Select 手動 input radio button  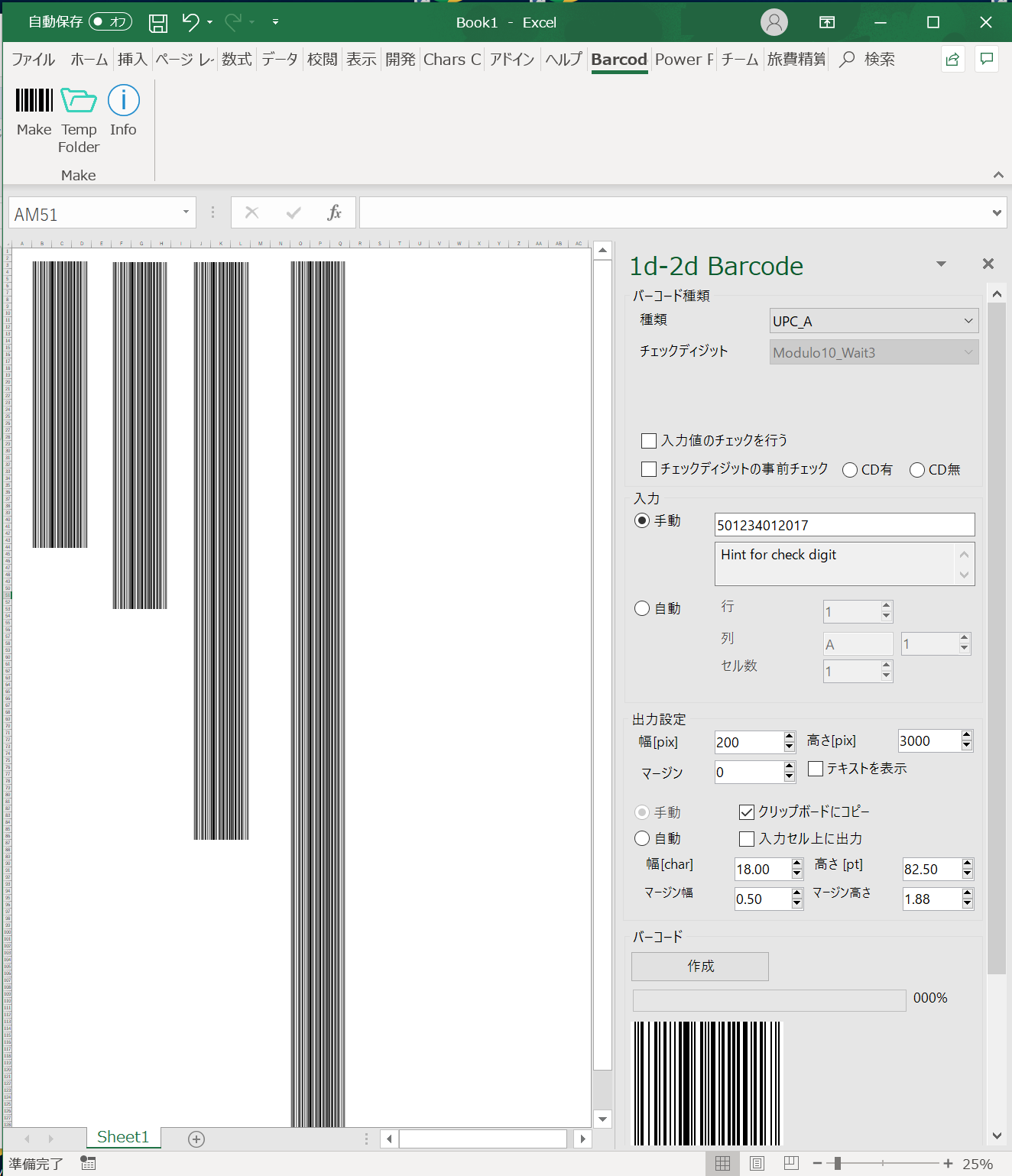point(642,520)
